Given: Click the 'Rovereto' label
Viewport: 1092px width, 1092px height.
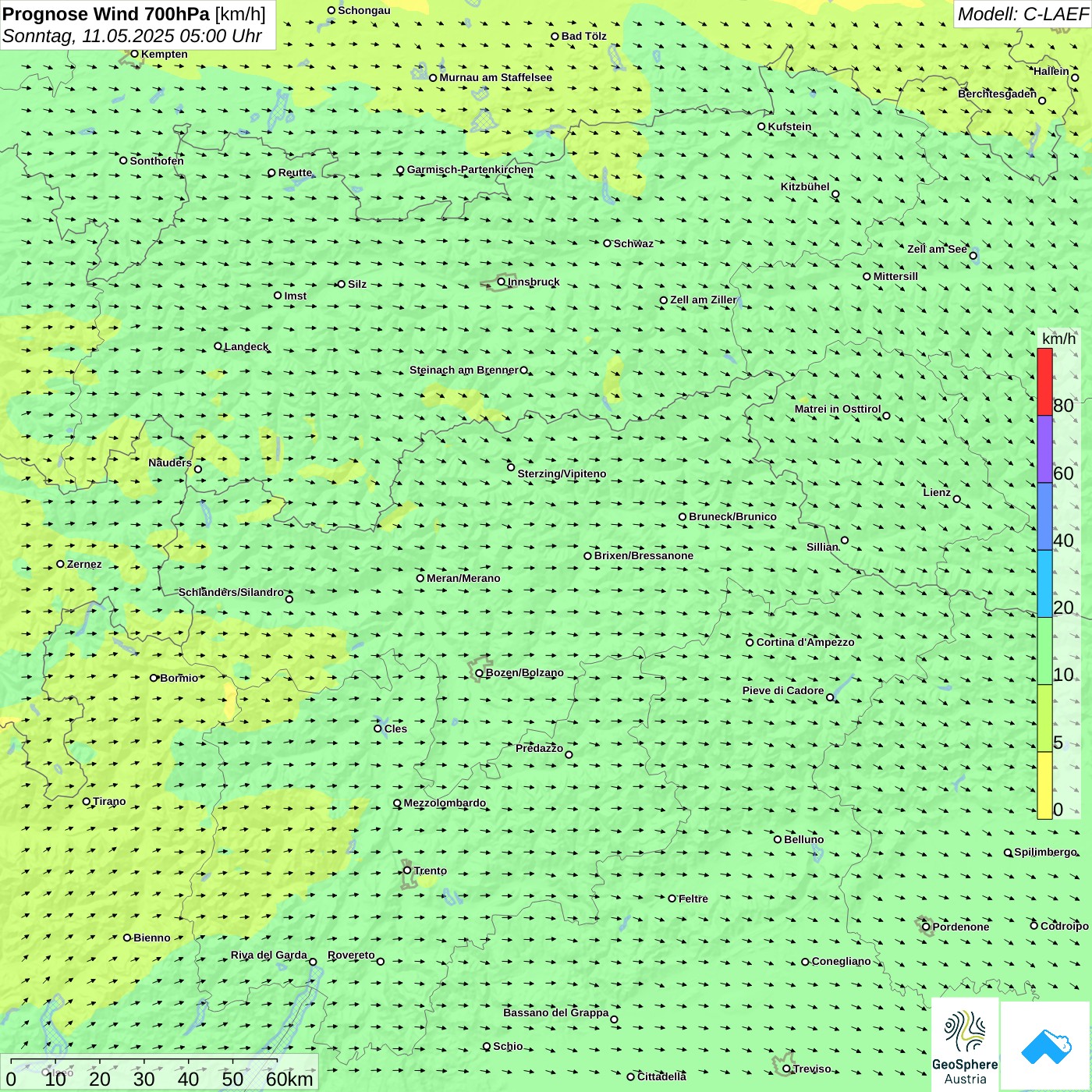Looking at the screenshot, I should [x=351, y=955].
